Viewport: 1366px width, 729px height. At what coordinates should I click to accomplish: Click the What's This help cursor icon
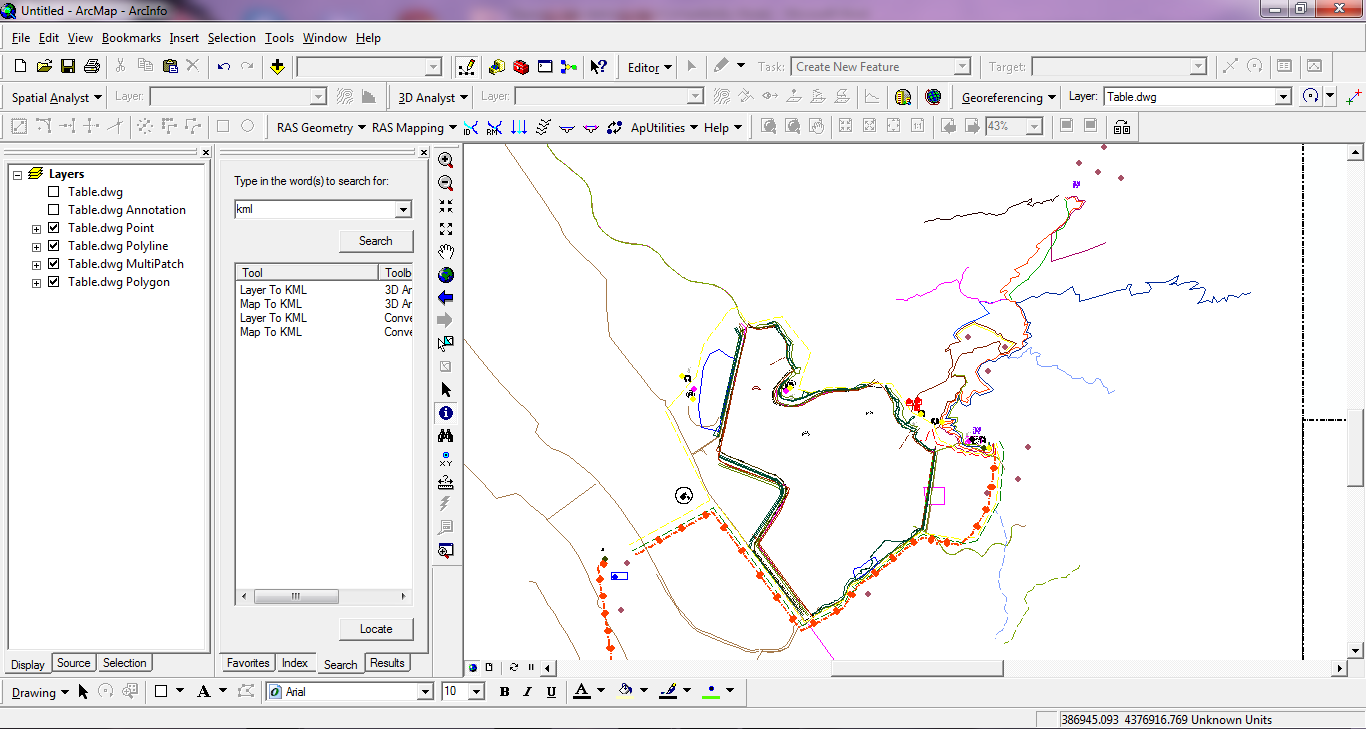(x=598, y=67)
